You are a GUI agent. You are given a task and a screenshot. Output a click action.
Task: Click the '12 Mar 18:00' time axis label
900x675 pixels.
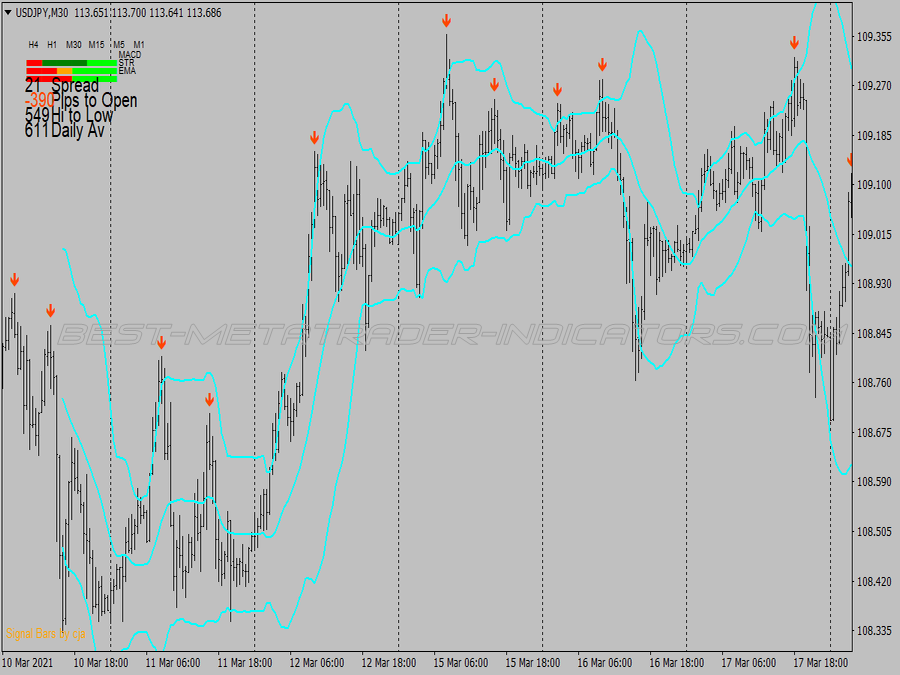coord(389,663)
